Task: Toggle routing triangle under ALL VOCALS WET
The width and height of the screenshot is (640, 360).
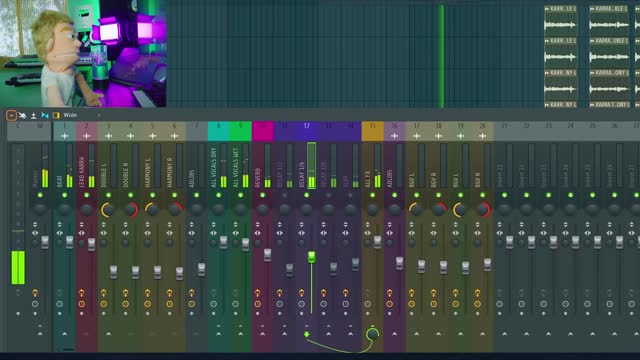Action: pyautogui.click(x=240, y=334)
